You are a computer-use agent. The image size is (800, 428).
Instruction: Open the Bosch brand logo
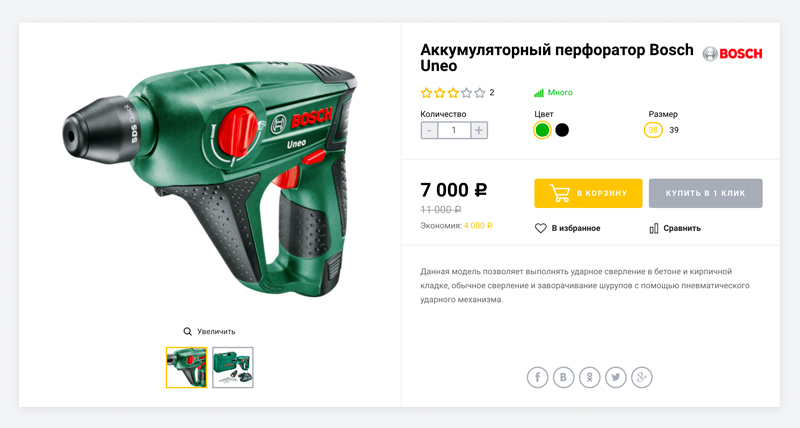coord(732,54)
